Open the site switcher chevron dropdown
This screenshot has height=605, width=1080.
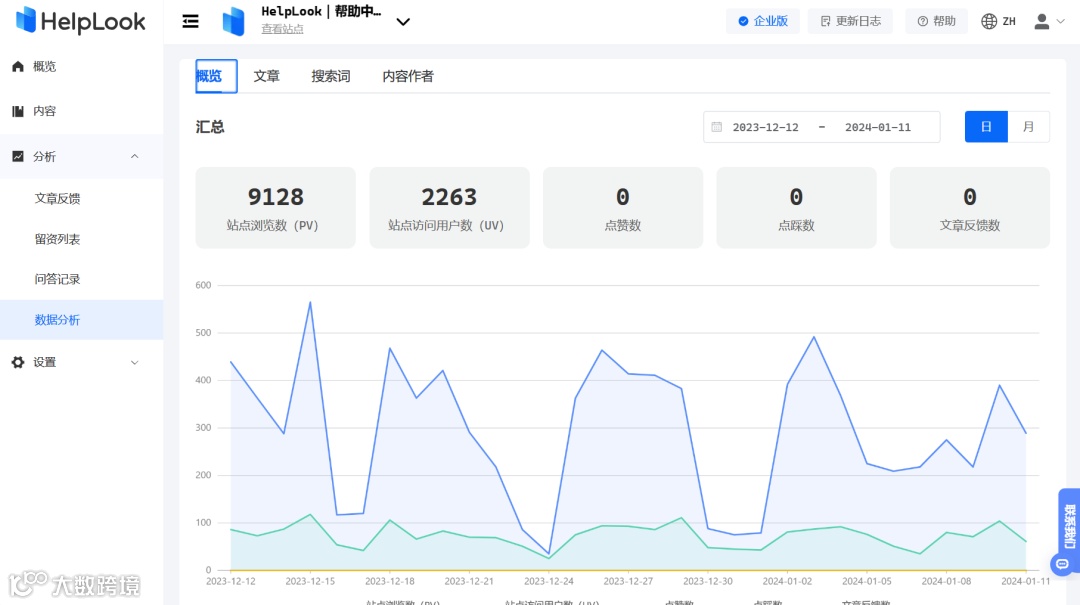[x=404, y=22]
